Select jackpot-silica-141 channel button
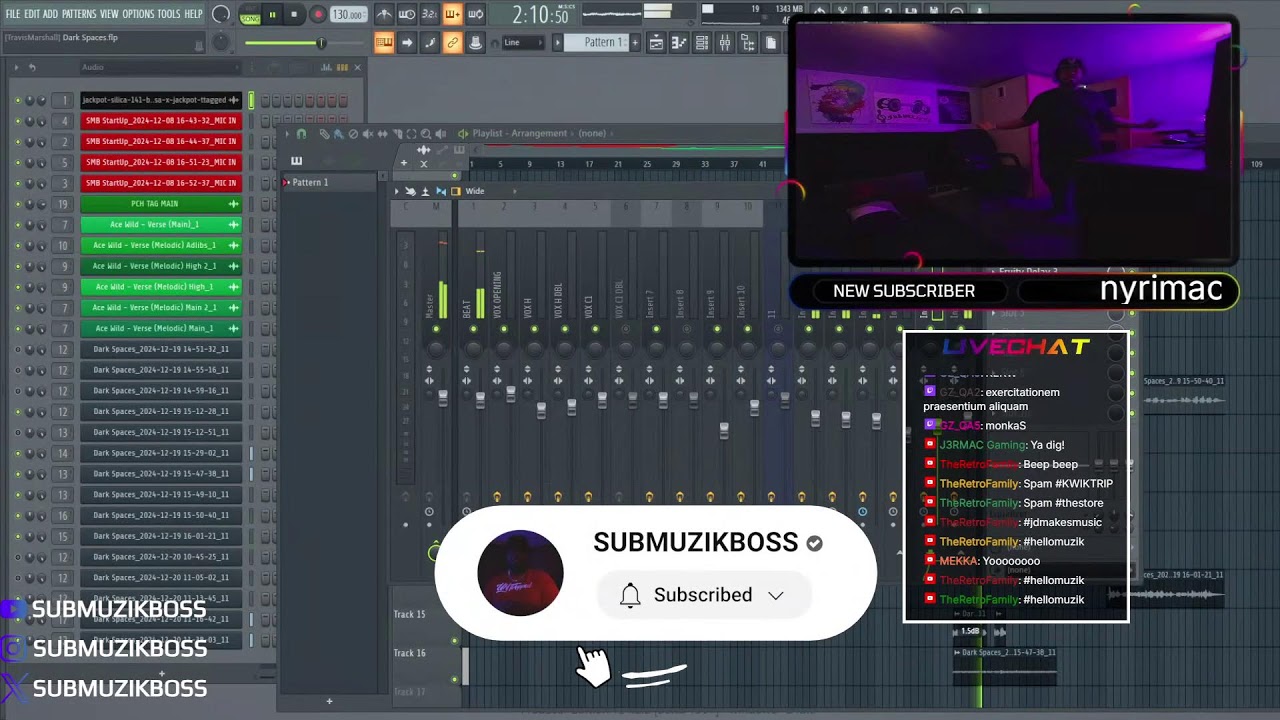 pyautogui.click(x=161, y=100)
